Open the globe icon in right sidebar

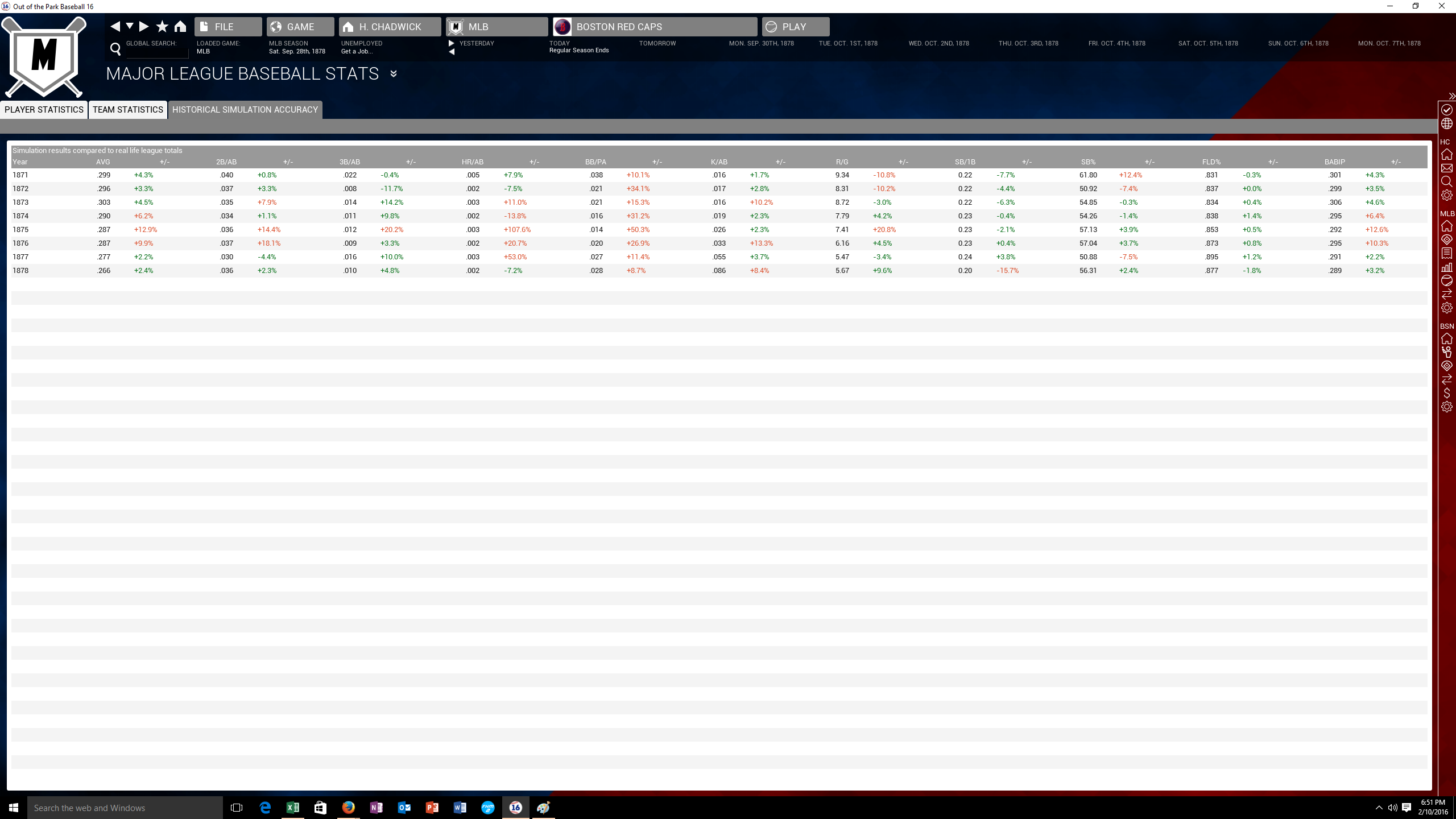[1447, 123]
